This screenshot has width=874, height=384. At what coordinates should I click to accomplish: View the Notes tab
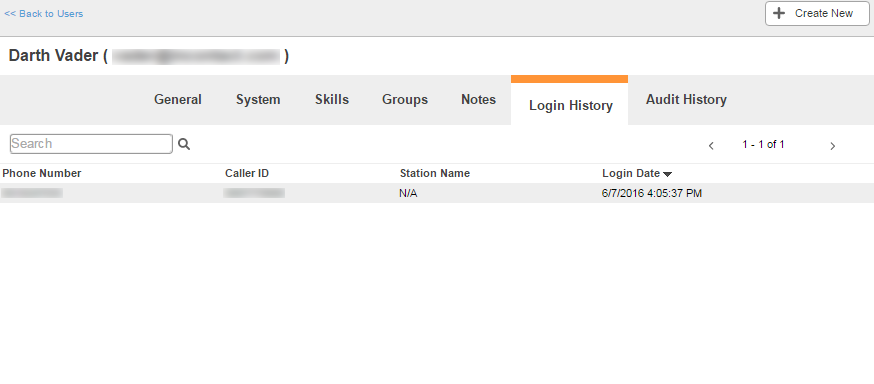tap(478, 100)
